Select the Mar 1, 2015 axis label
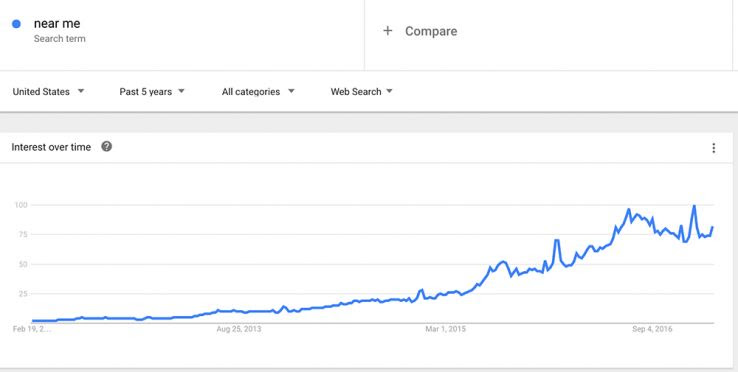The height and width of the screenshot is (372, 738). tap(445, 329)
